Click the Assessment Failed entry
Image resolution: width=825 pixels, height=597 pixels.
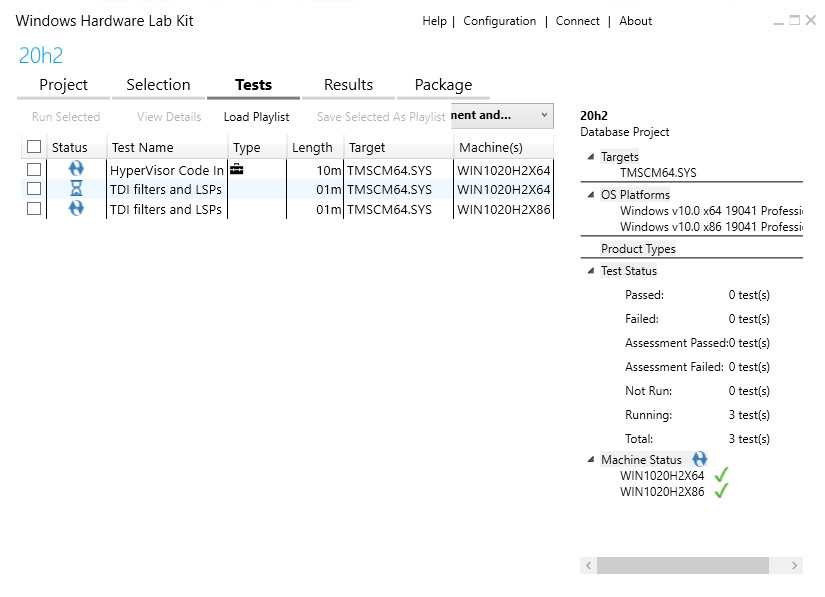coord(697,367)
